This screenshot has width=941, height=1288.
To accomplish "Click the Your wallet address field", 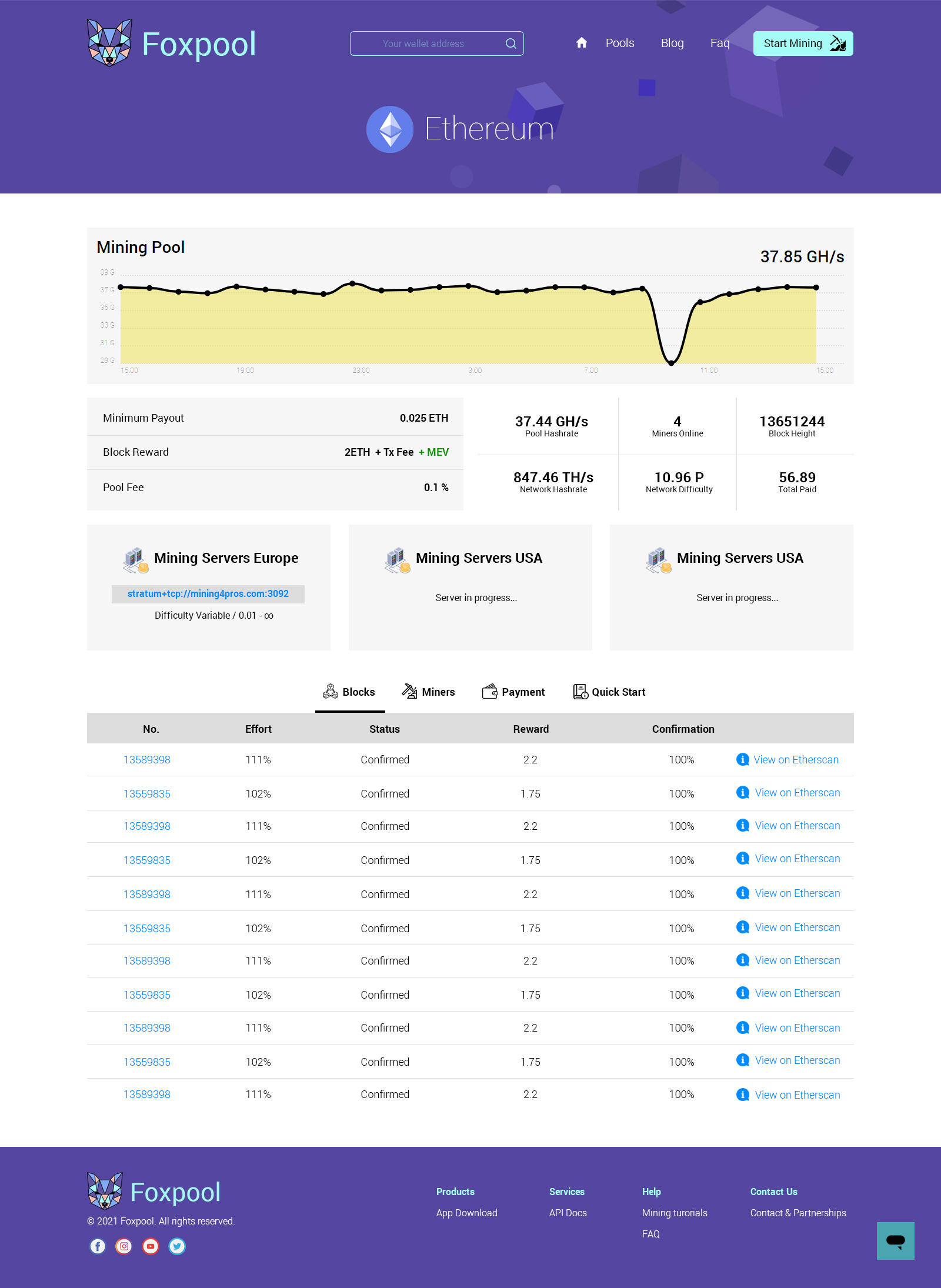I will click(437, 44).
